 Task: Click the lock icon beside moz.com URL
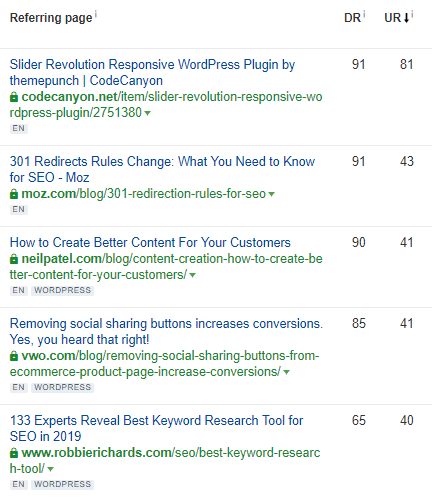pyautogui.click(x=14, y=194)
